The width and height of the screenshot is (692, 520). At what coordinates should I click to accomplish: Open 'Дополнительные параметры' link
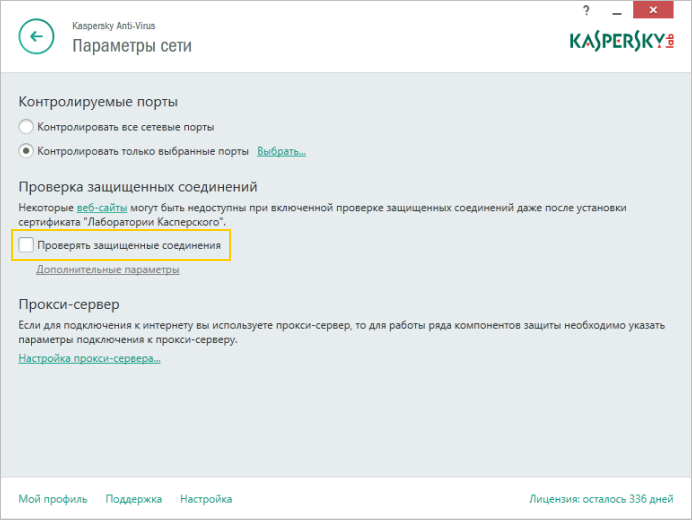108,269
